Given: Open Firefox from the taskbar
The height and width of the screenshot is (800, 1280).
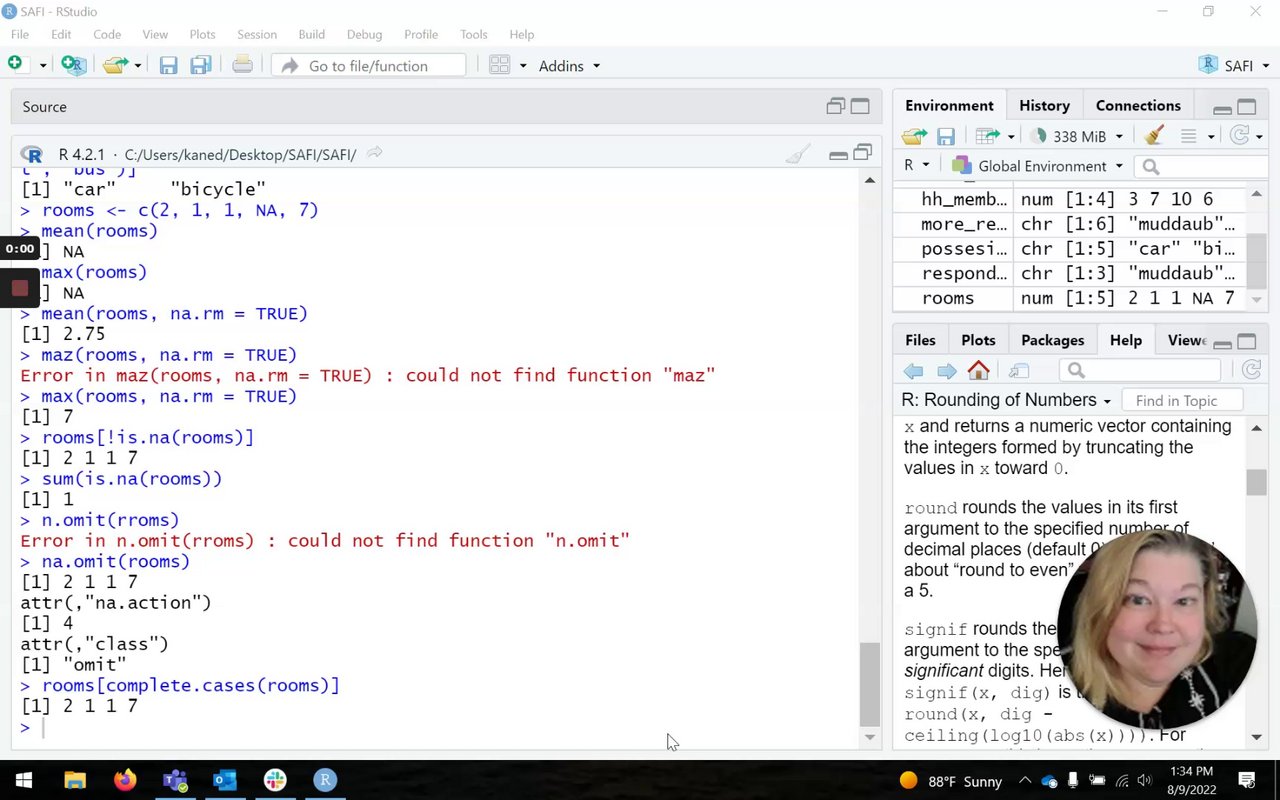Looking at the screenshot, I should (x=125, y=780).
